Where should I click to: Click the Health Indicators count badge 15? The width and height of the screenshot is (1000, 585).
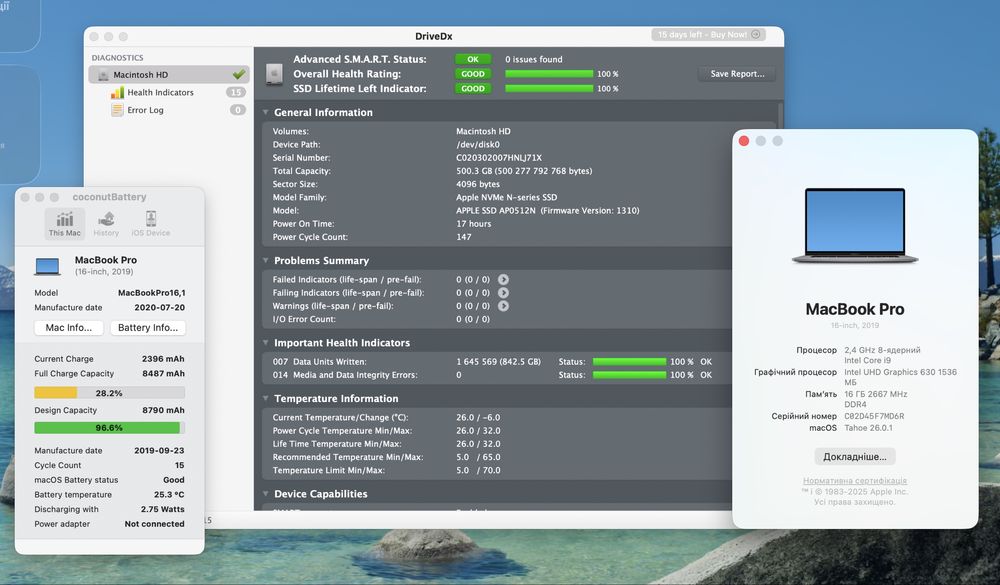coord(236,93)
